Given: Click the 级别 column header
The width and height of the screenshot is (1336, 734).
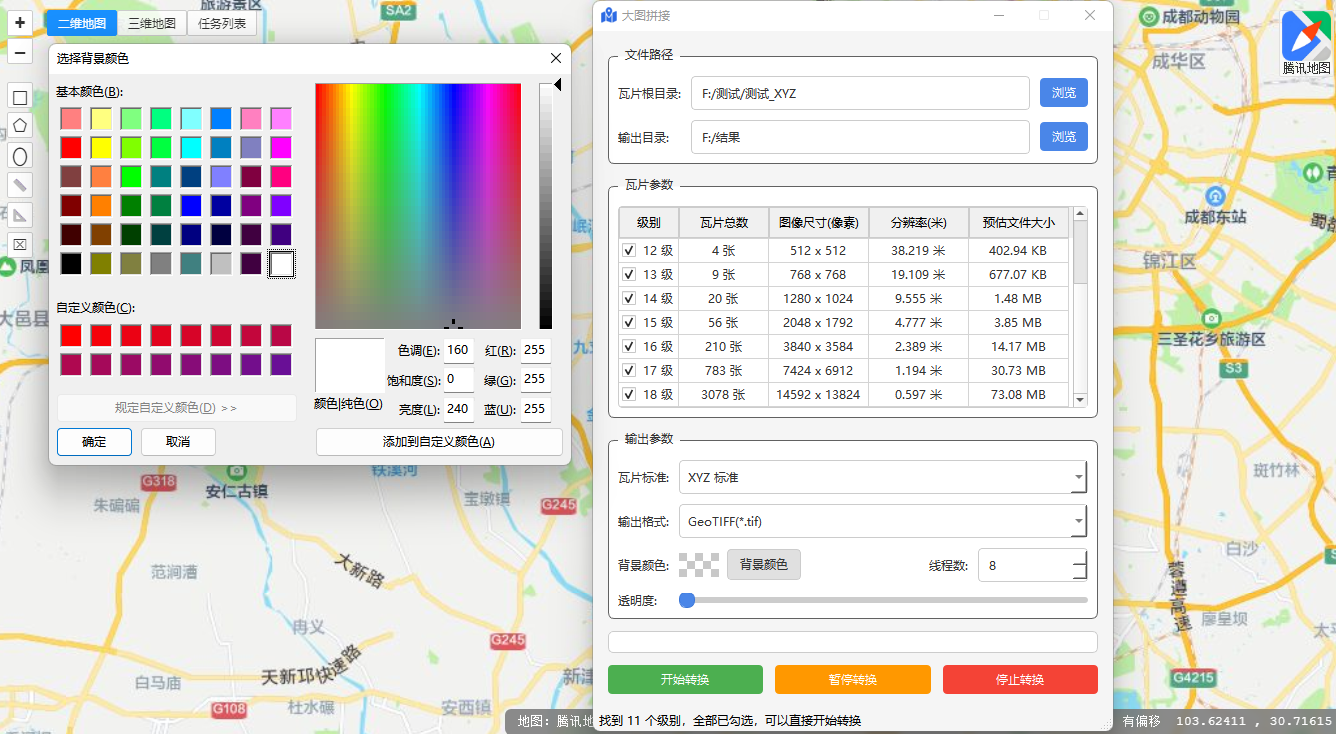Looking at the screenshot, I should click(649, 223).
